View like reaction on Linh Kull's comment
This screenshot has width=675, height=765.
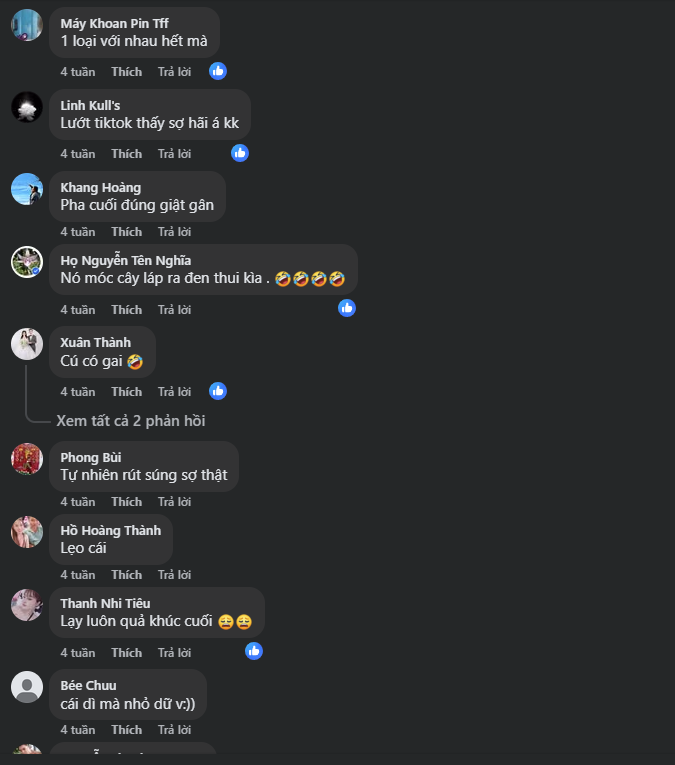pos(239,153)
